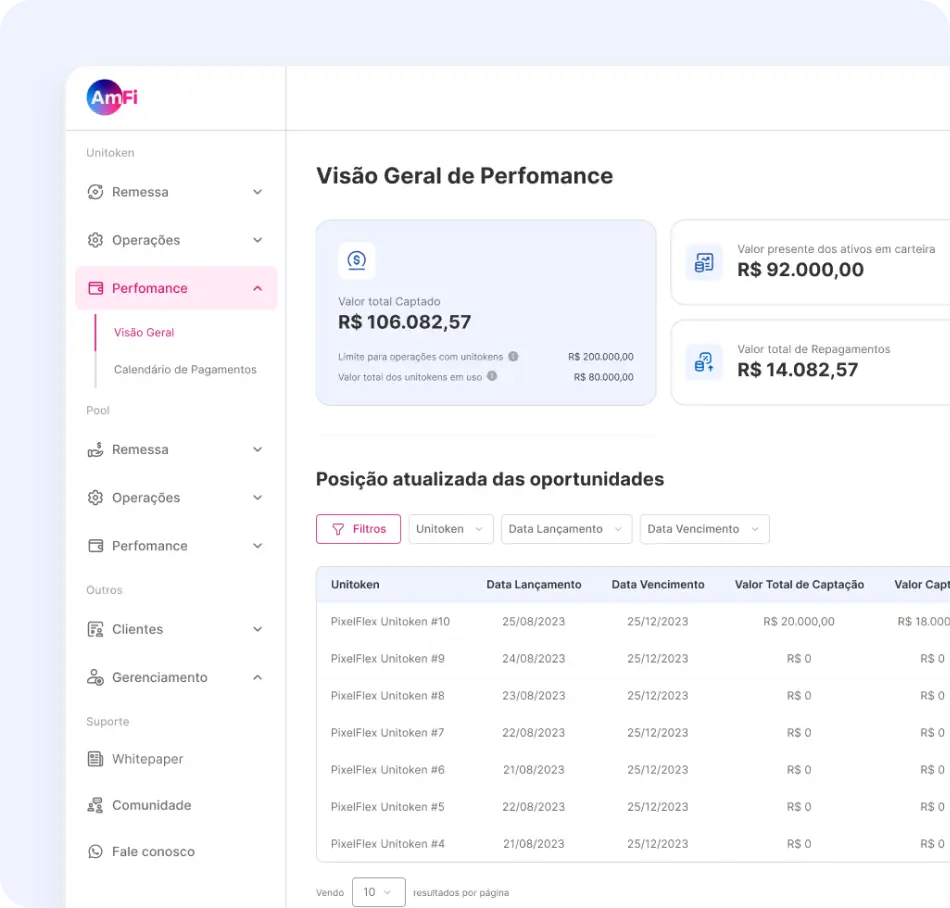The image size is (950, 908).
Task: Click the Valor presente dos ativos icon
Action: pos(704,263)
